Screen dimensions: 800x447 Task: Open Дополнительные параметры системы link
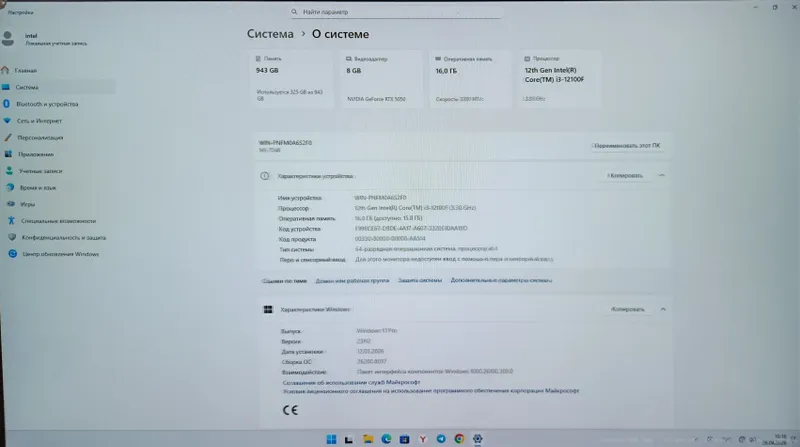pyautogui.click(x=501, y=280)
